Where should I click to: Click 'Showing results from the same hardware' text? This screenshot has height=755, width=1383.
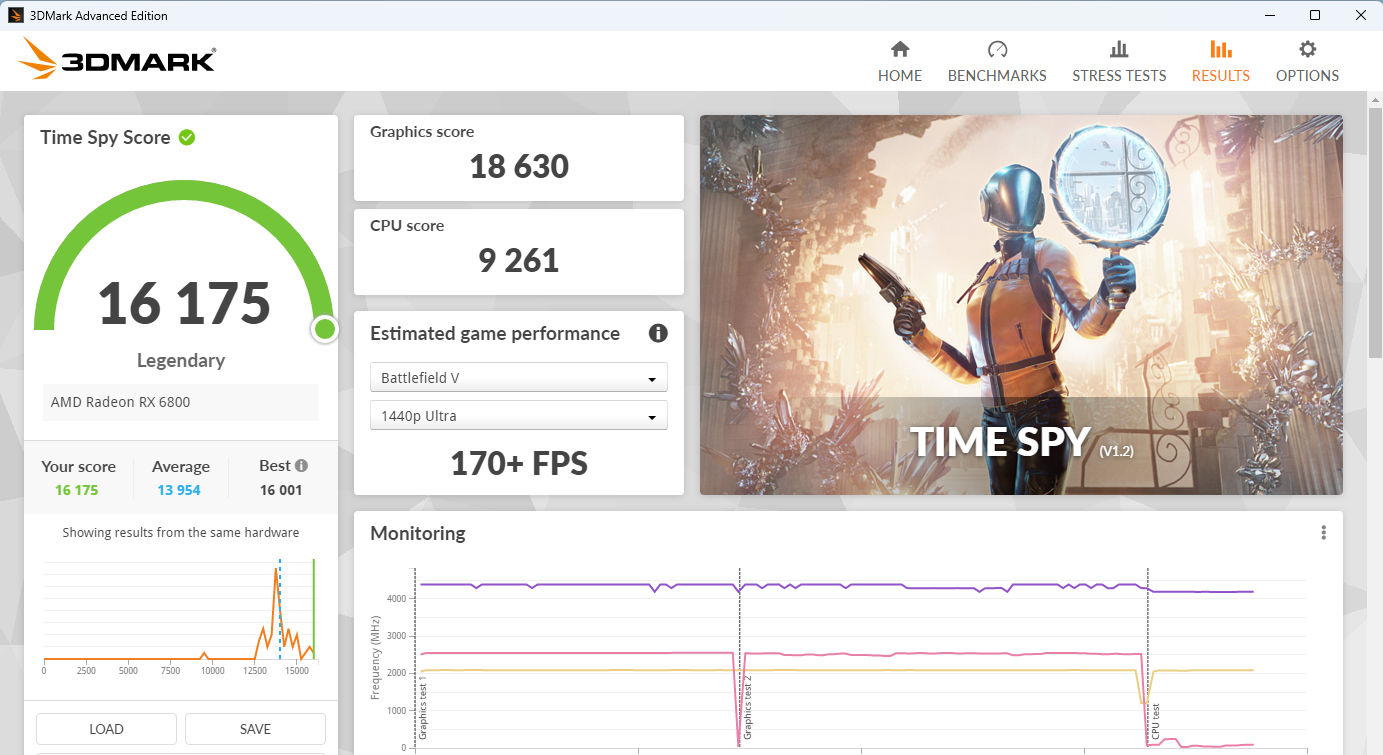click(x=181, y=533)
